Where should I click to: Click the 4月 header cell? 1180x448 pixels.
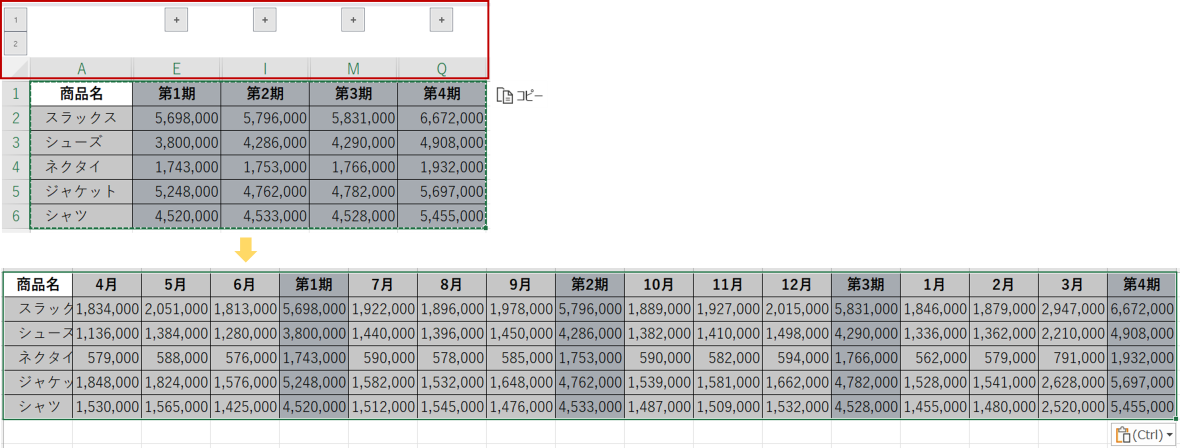[x=107, y=285]
